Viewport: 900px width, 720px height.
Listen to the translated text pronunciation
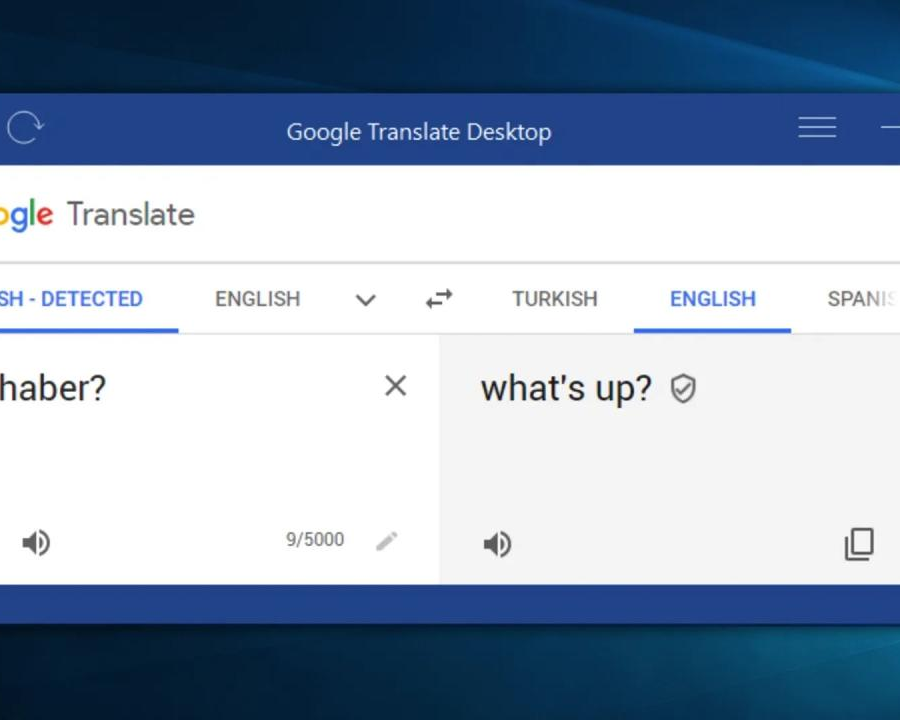pos(497,544)
